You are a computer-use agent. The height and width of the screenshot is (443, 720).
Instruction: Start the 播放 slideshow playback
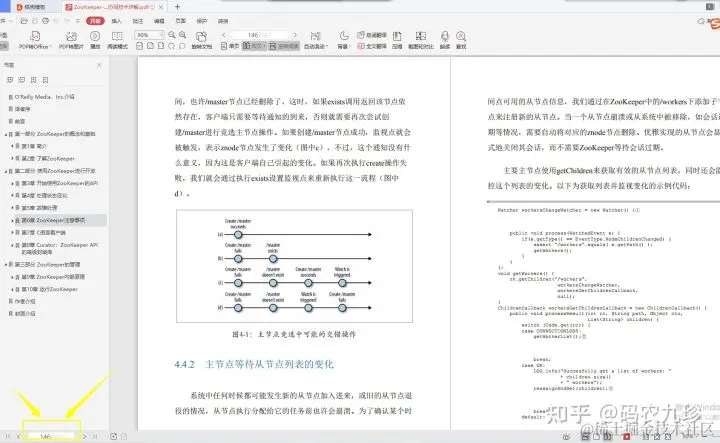point(95,40)
